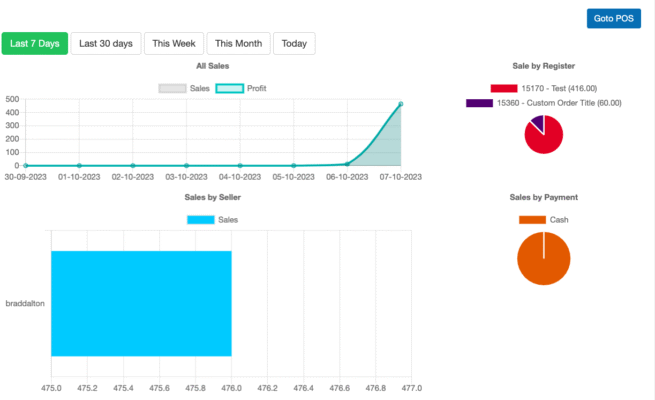The width and height of the screenshot is (655, 400).
Task: Click the Goto POS button
Action: click(x=613, y=18)
